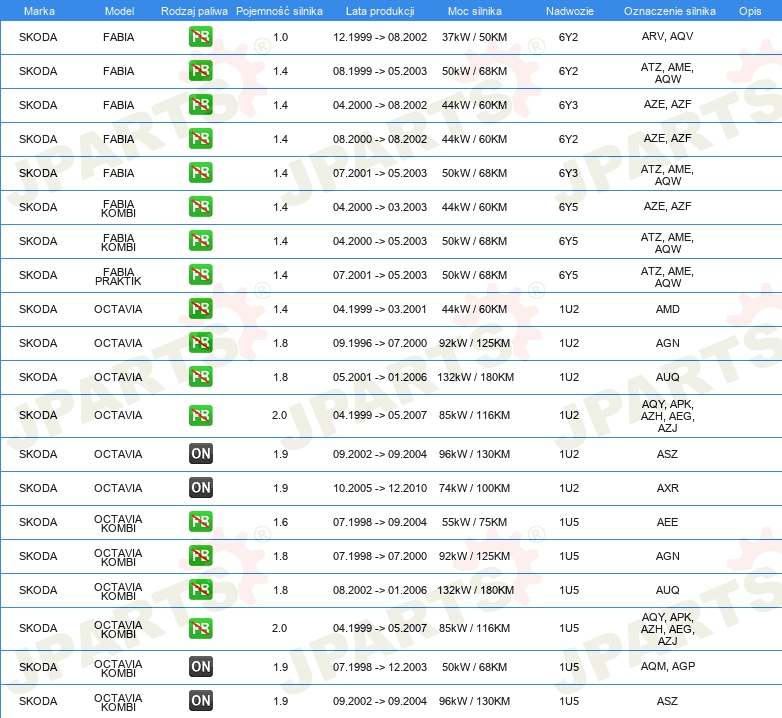Click the Lata produkcji column header
The image size is (782, 718).
(380, 11)
